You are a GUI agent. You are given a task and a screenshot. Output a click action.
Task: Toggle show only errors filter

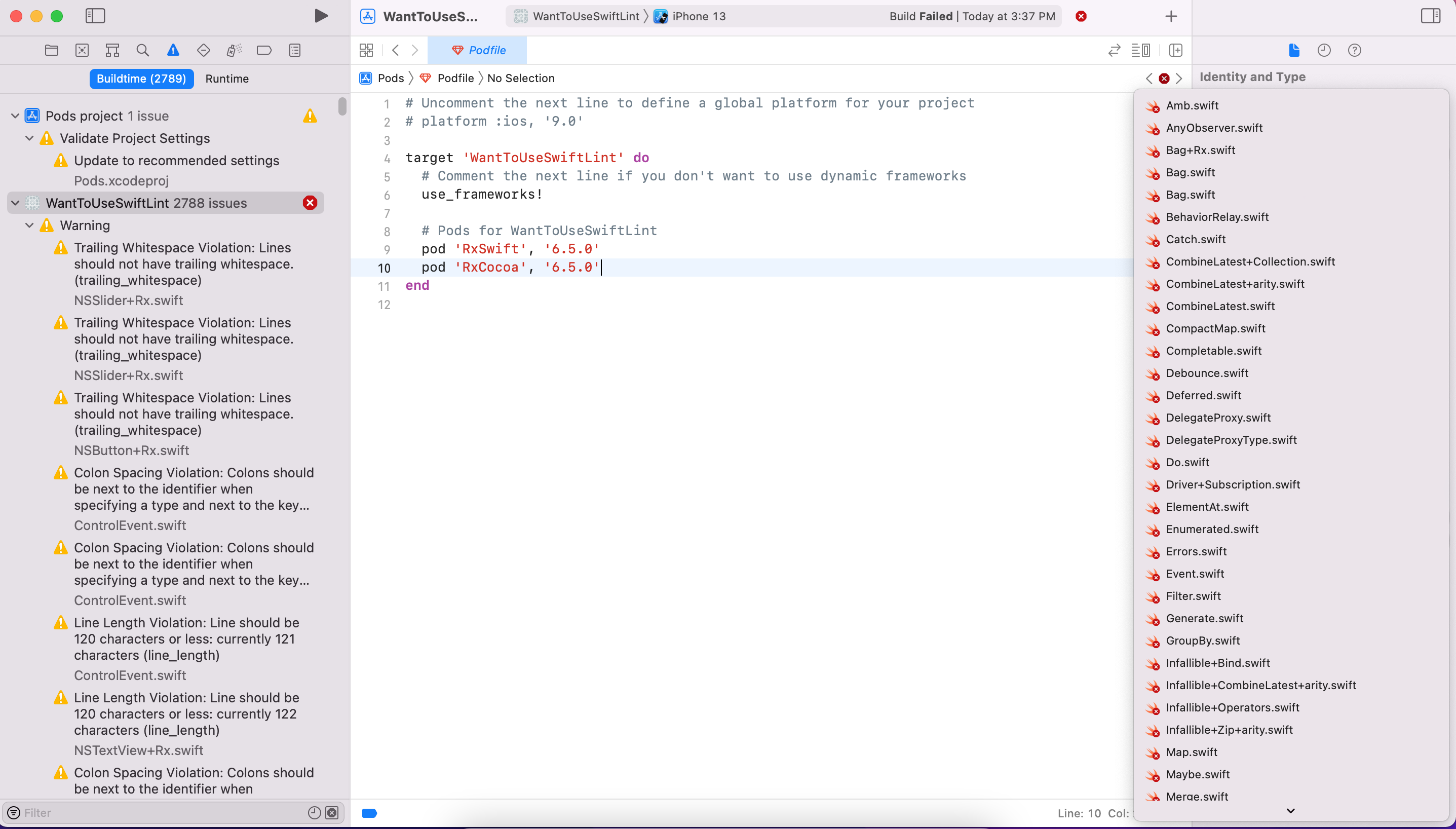(x=332, y=812)
